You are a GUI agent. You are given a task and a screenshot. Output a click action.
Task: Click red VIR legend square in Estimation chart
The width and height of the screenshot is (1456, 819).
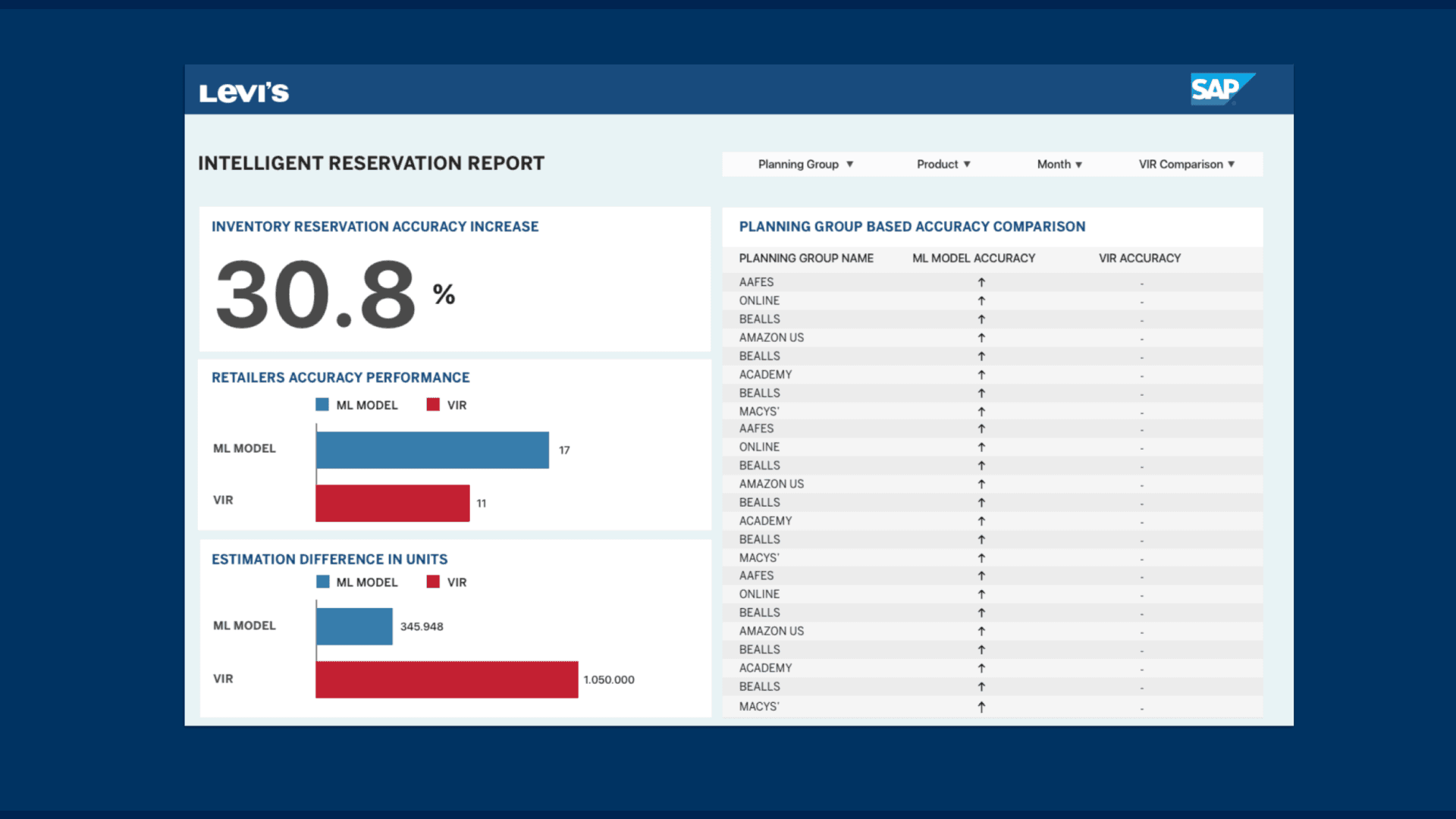tap(433, 582)
